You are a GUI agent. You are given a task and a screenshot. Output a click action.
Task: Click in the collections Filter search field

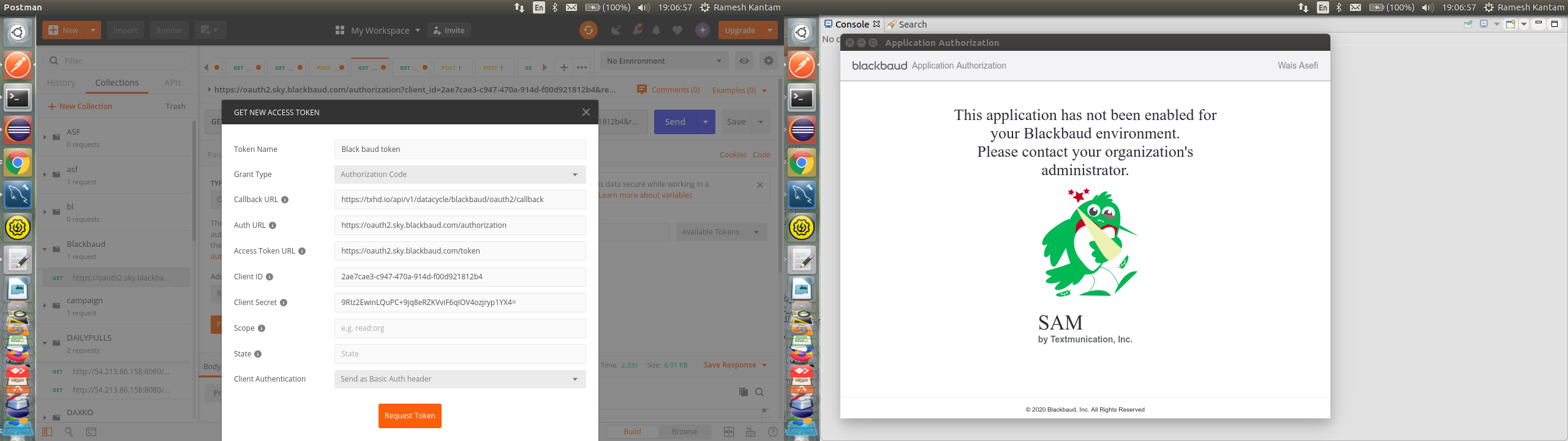(118, 61)
